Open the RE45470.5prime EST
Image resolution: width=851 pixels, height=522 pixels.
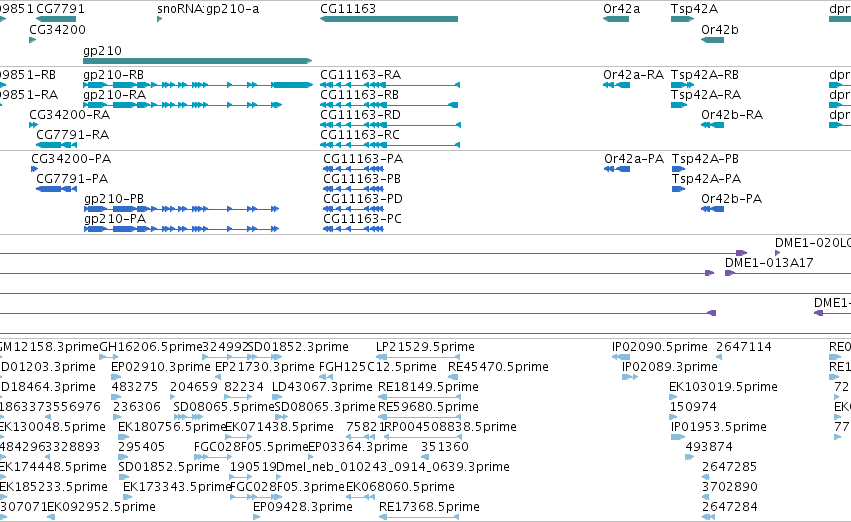pyautogui.click(x=453, y=377)
